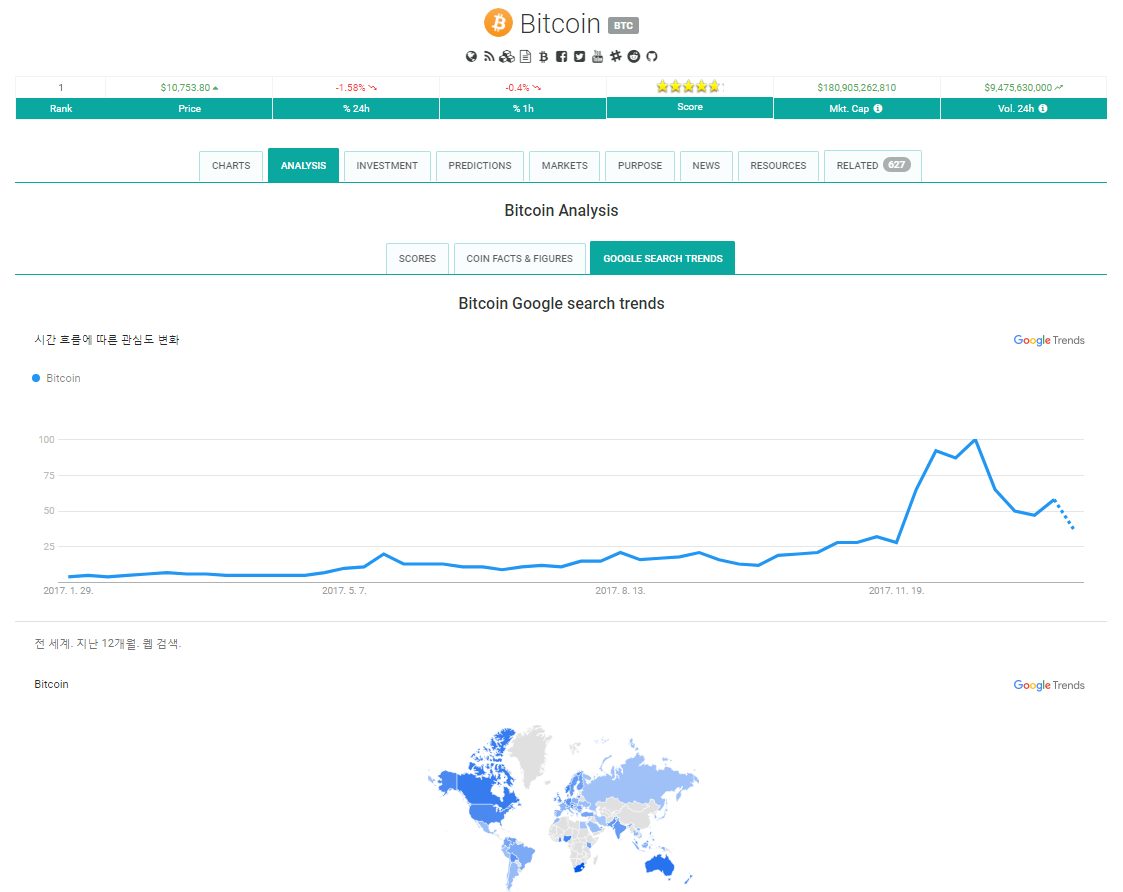This screenshot has width=1123, height=892.
Task: Switch to the CHARTS tab
Action: [231, 166]
